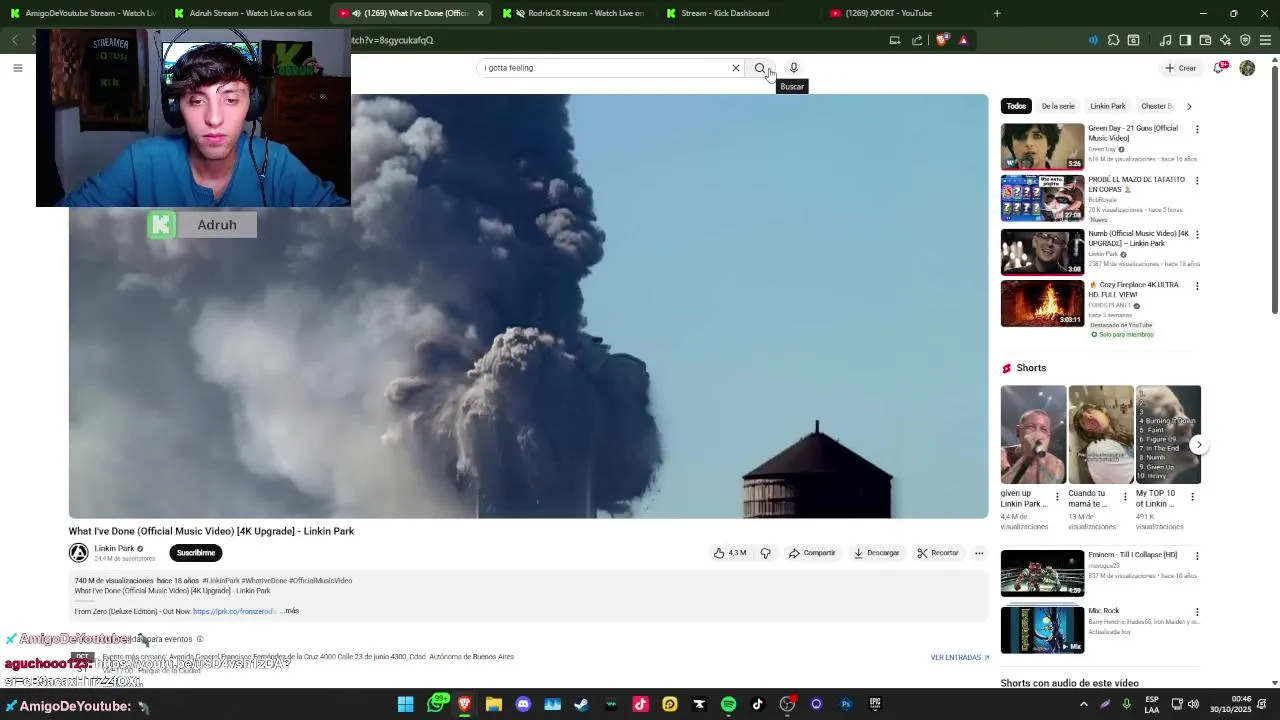The image size is (1280, 720).
Task: Switch to AmigoDeYoutube Stream tab
Action: [83, 13]
